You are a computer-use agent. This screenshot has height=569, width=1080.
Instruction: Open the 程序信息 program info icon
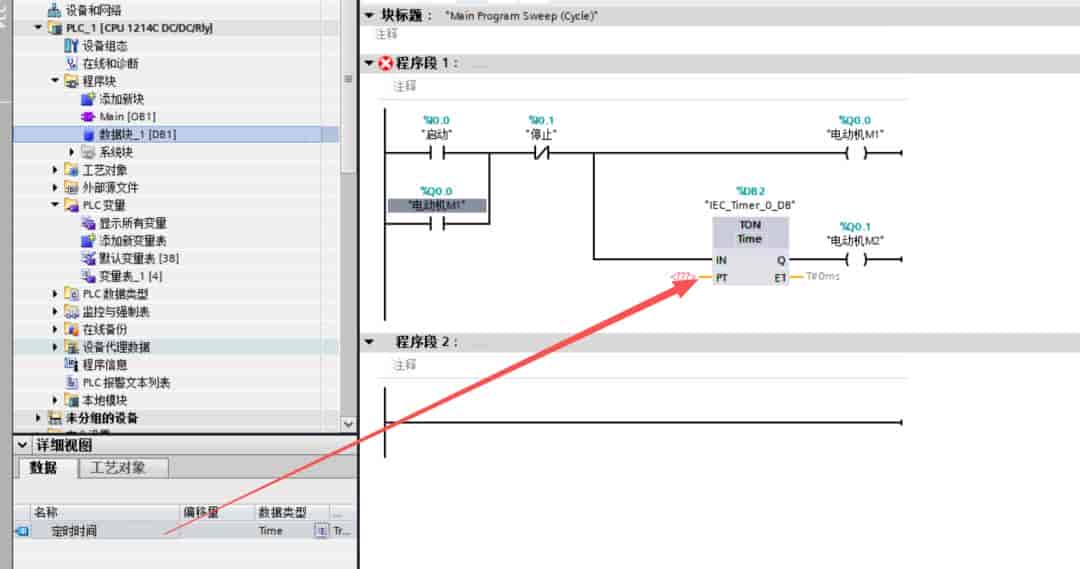[71, 365]
